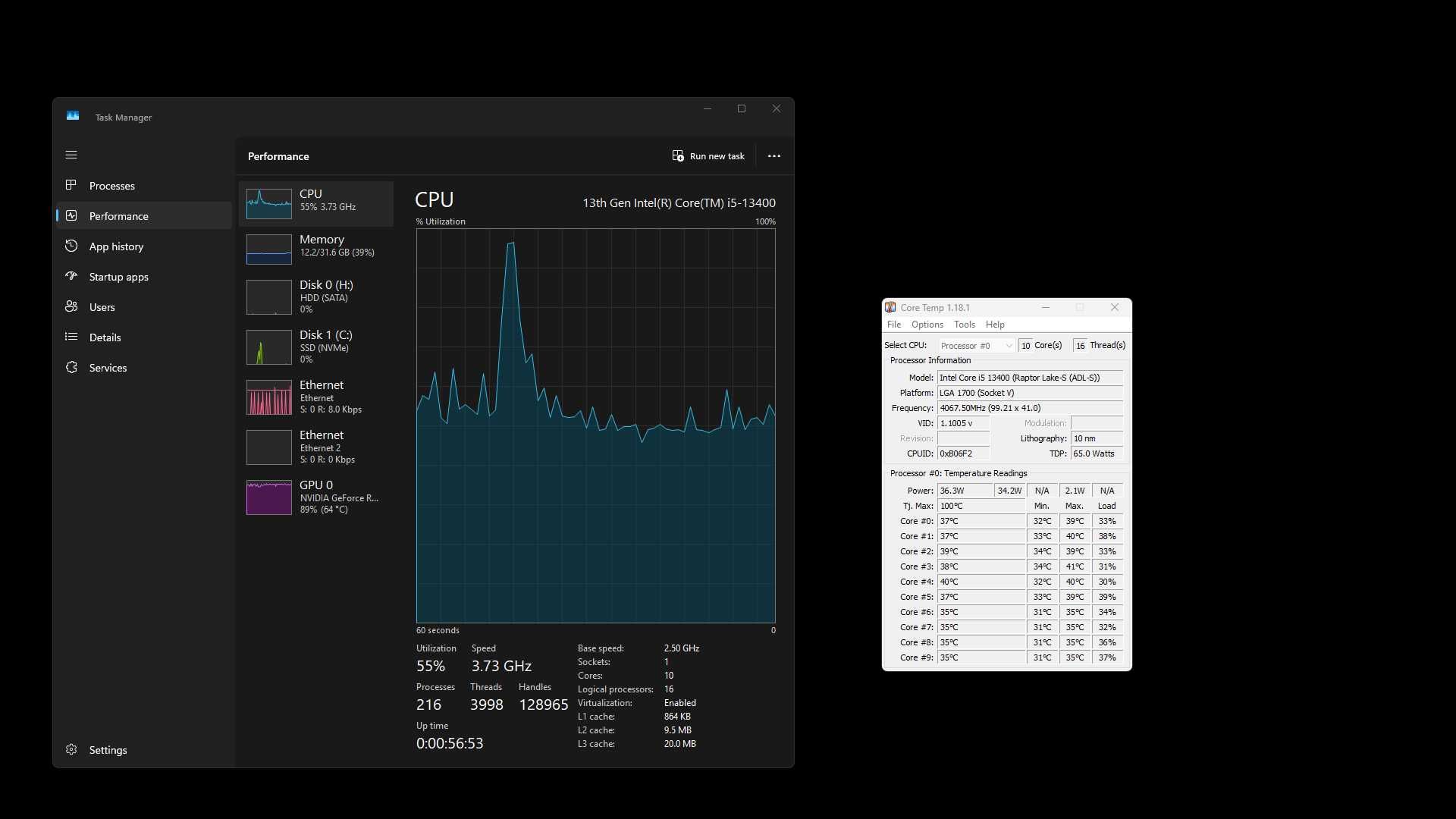Go to Startup apps page
1456x819 pixels.
point(144,276)
